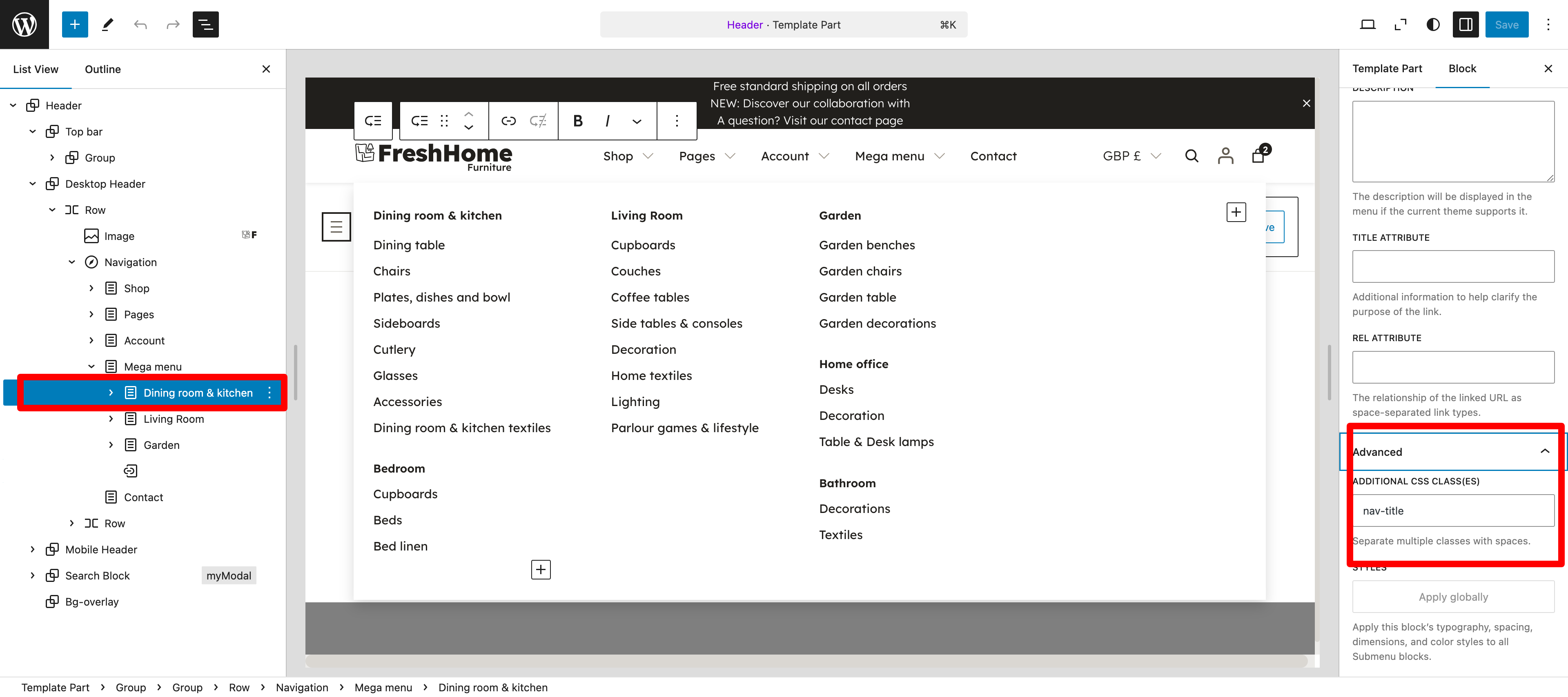Open options for Dining room & kitchen
Screen dimensions: 1568x697
tap(269, 393)
